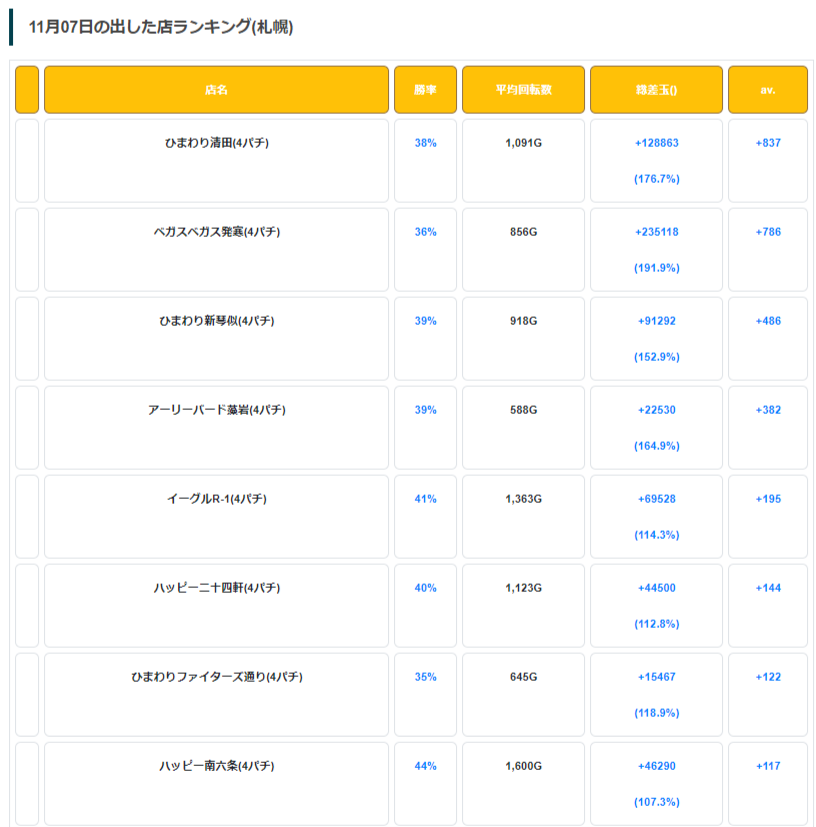The width and height of the screenshot is (816, 827).
Task: Click the (152.9%) percentage
Action: coord(657,357)
